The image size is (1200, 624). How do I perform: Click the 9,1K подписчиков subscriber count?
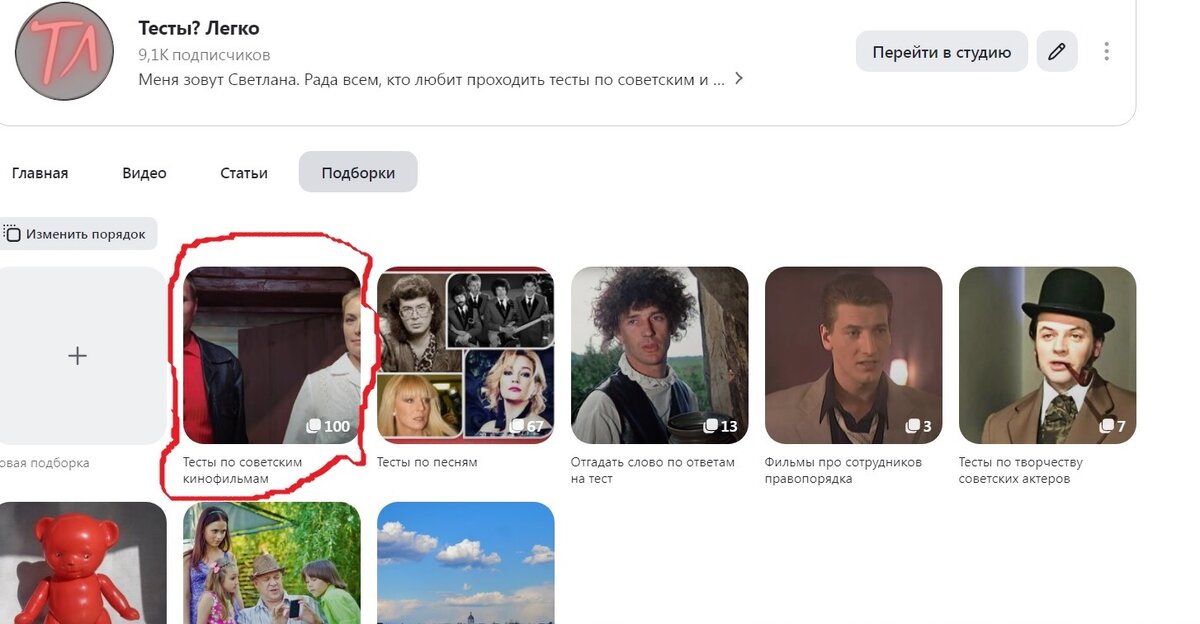[204, 55]
